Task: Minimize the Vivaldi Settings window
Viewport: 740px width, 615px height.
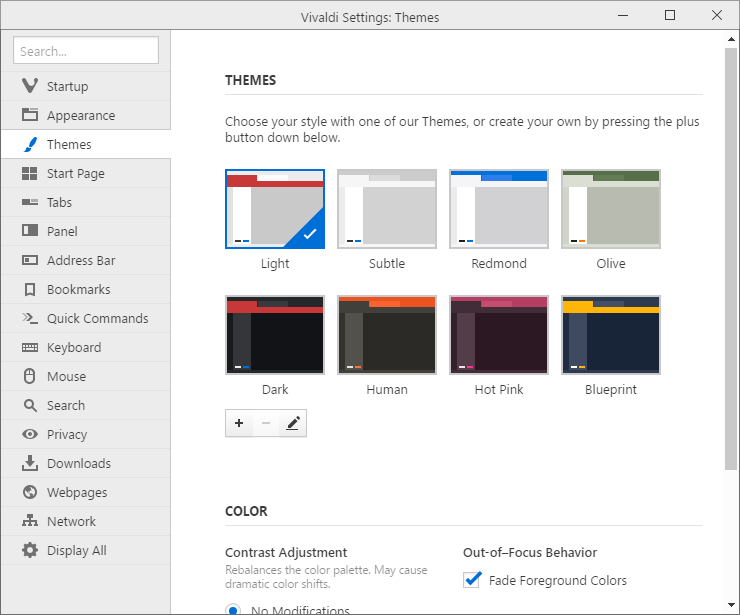Action: pyautogui.click(x=623, y=15)
